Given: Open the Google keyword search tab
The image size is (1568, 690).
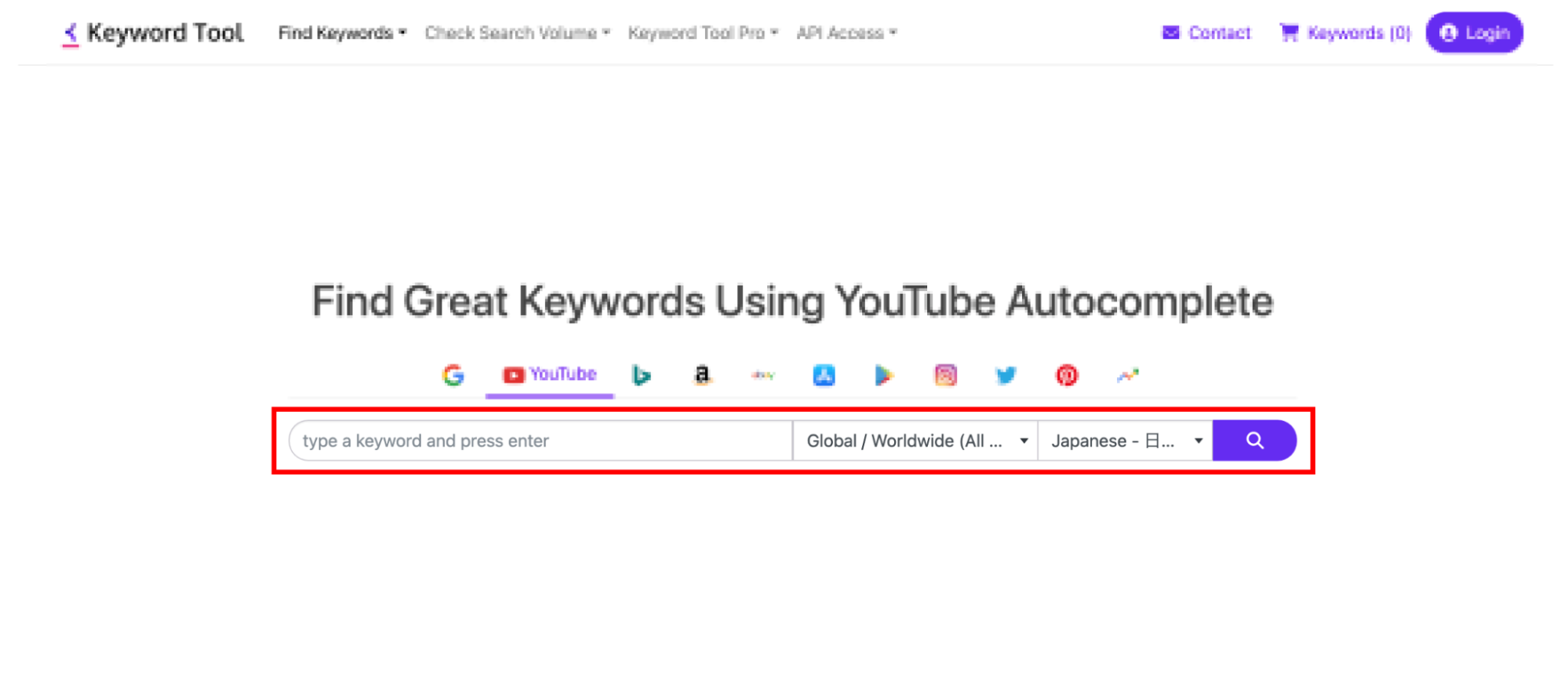Looking at the screenshot, I should pyautogui.click(x=453, y=376).
